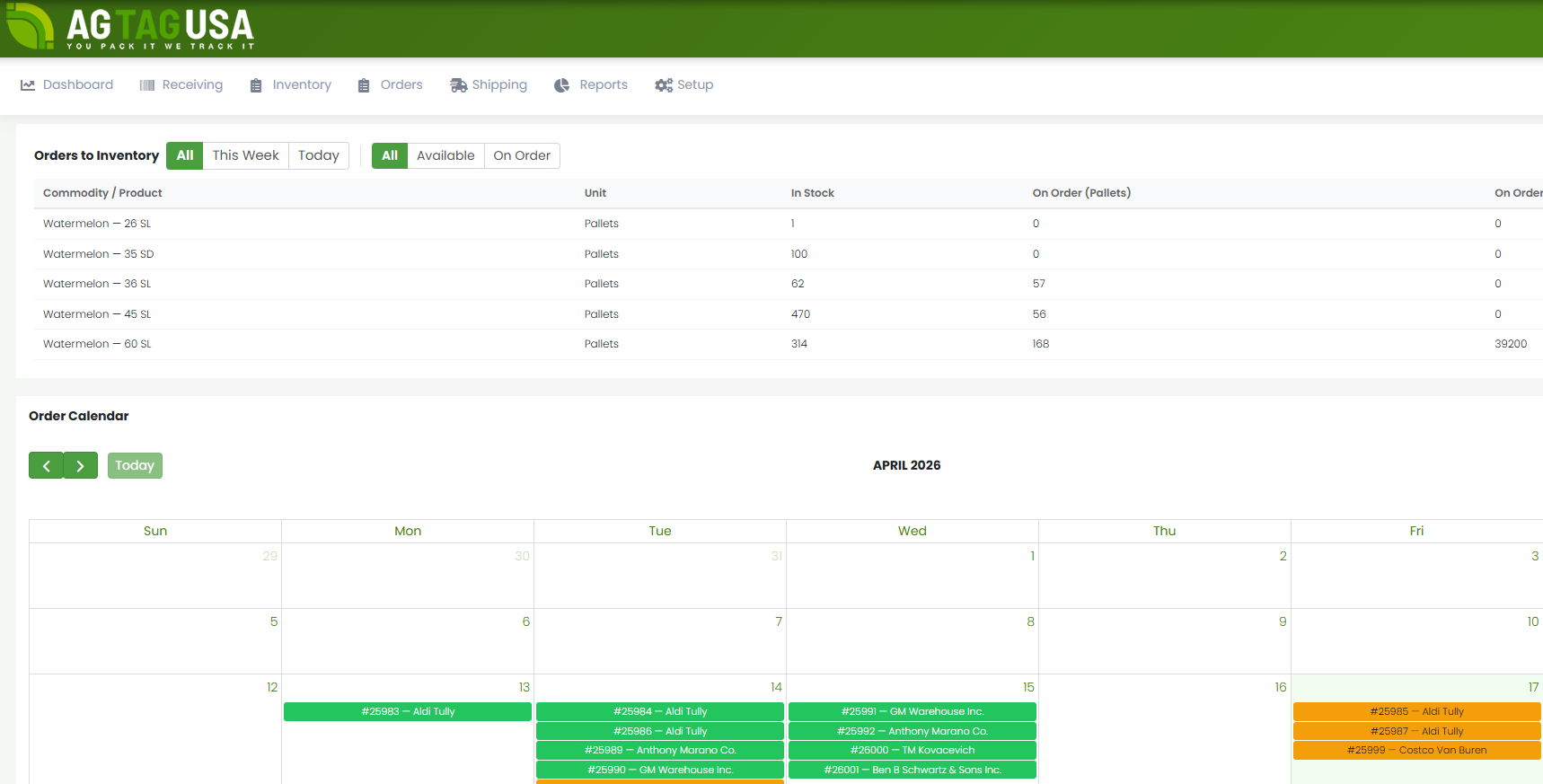Click the Tue column header
Image resolution: width=1543 pixels, height=784 pixels.
[x=660, y=531]
